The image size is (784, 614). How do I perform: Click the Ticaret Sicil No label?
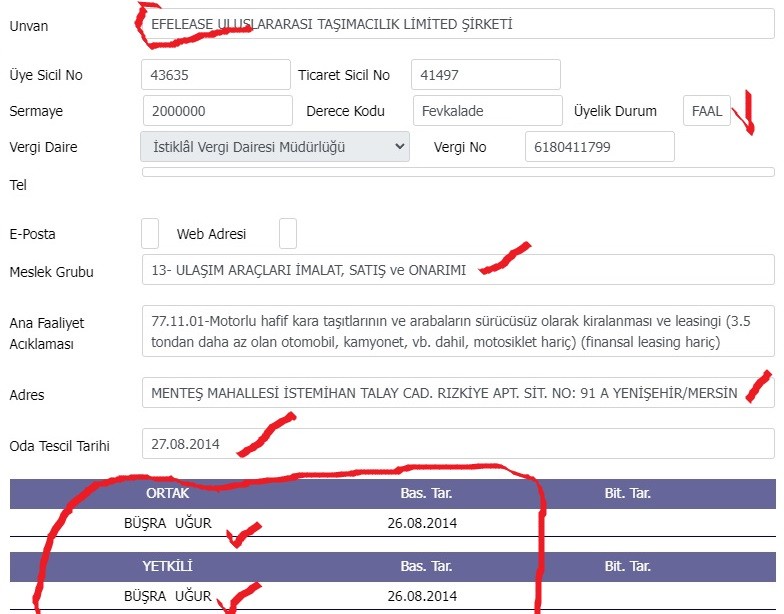[x=344, y=75]
